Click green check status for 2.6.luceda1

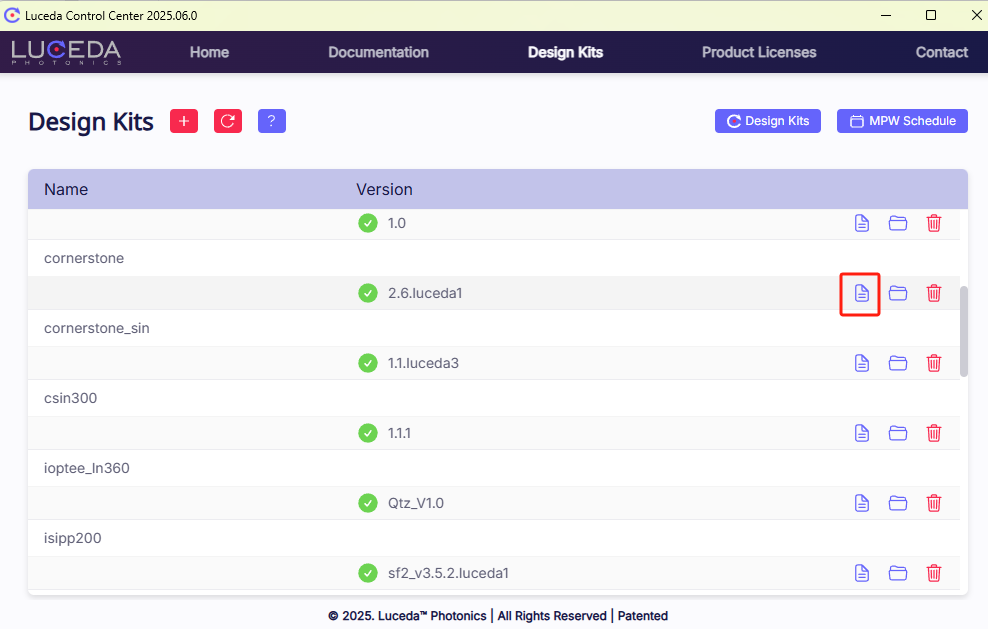click(368, 293)
